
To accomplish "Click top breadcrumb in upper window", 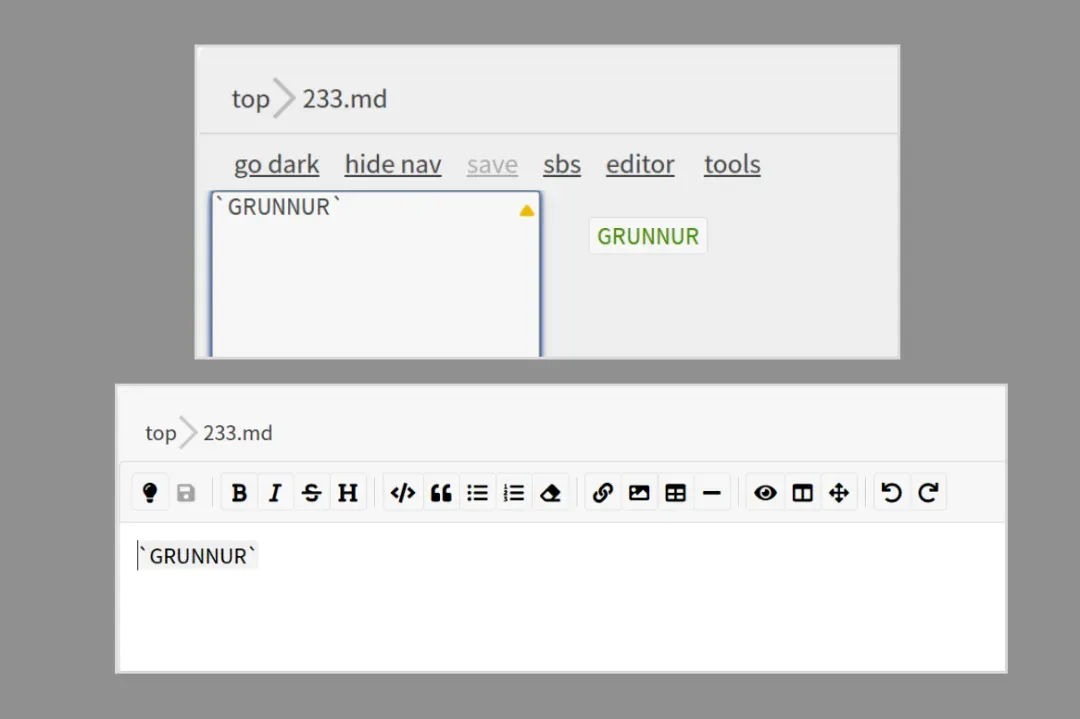I will click(250, 99).
